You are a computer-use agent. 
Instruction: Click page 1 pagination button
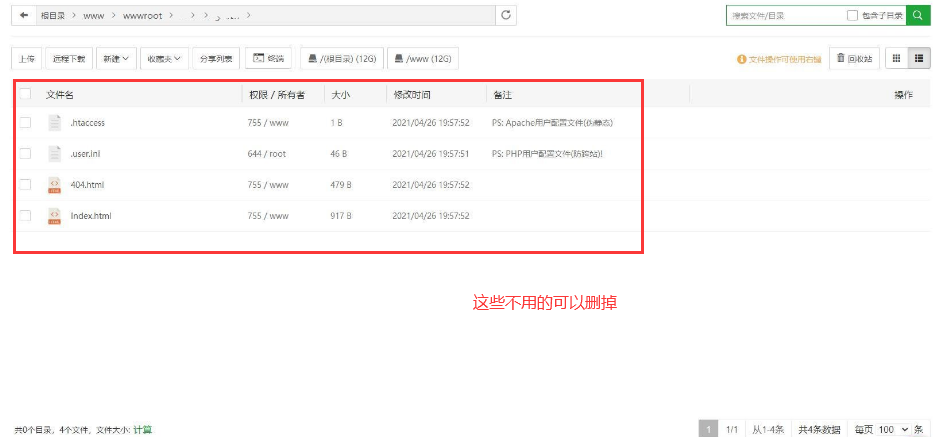coord(708,429)
